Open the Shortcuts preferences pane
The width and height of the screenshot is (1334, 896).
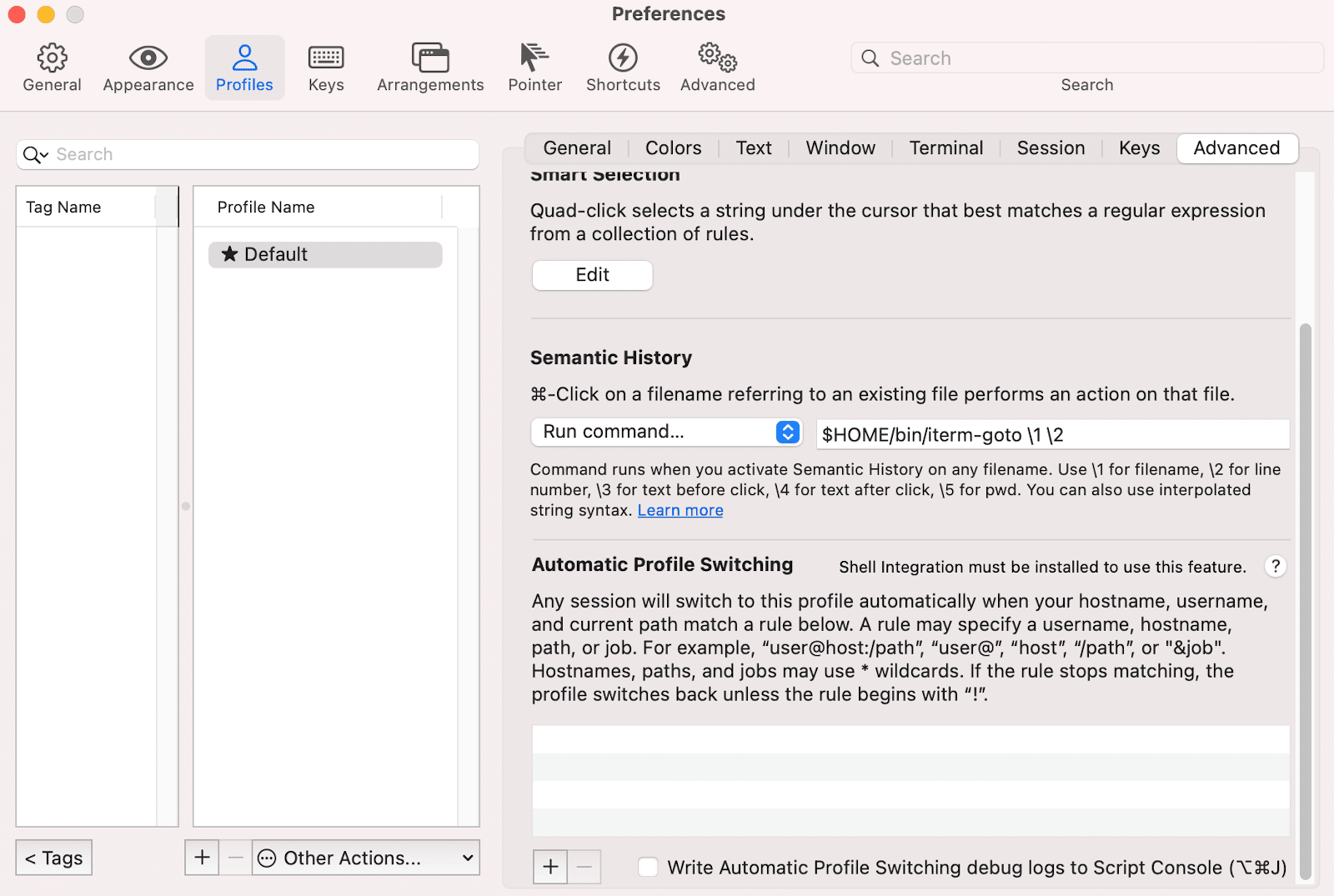[623, 68]
